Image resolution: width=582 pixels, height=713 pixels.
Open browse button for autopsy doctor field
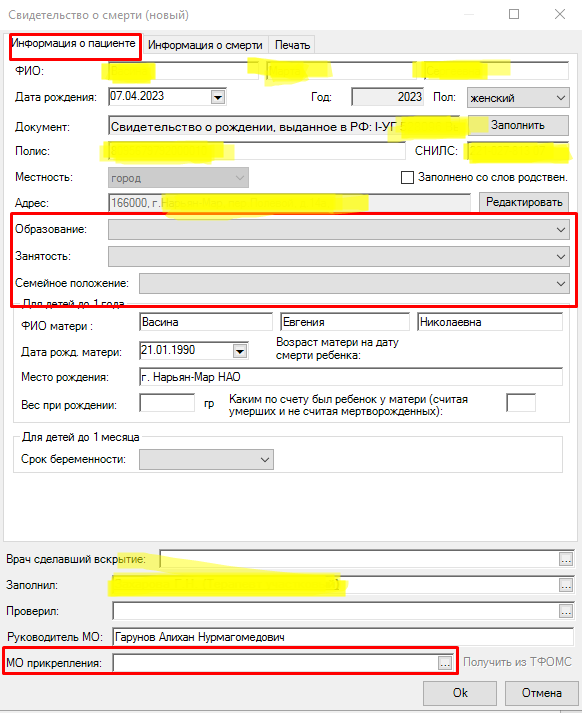[566, 559]
